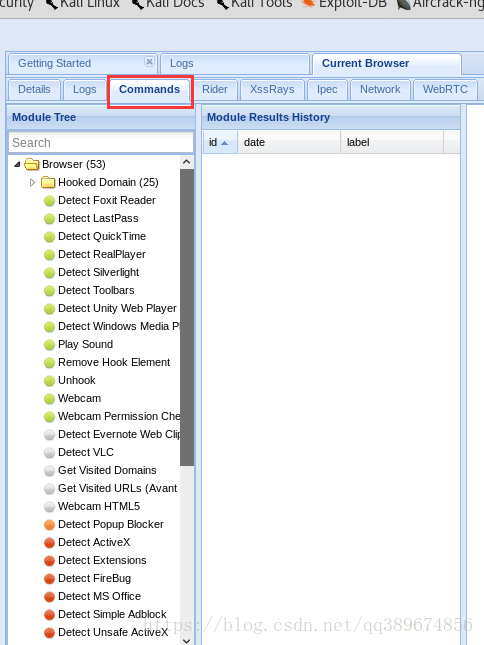Click the label column header
The width and height of the screenshot is (484, 645).
[x=392, y=142]
